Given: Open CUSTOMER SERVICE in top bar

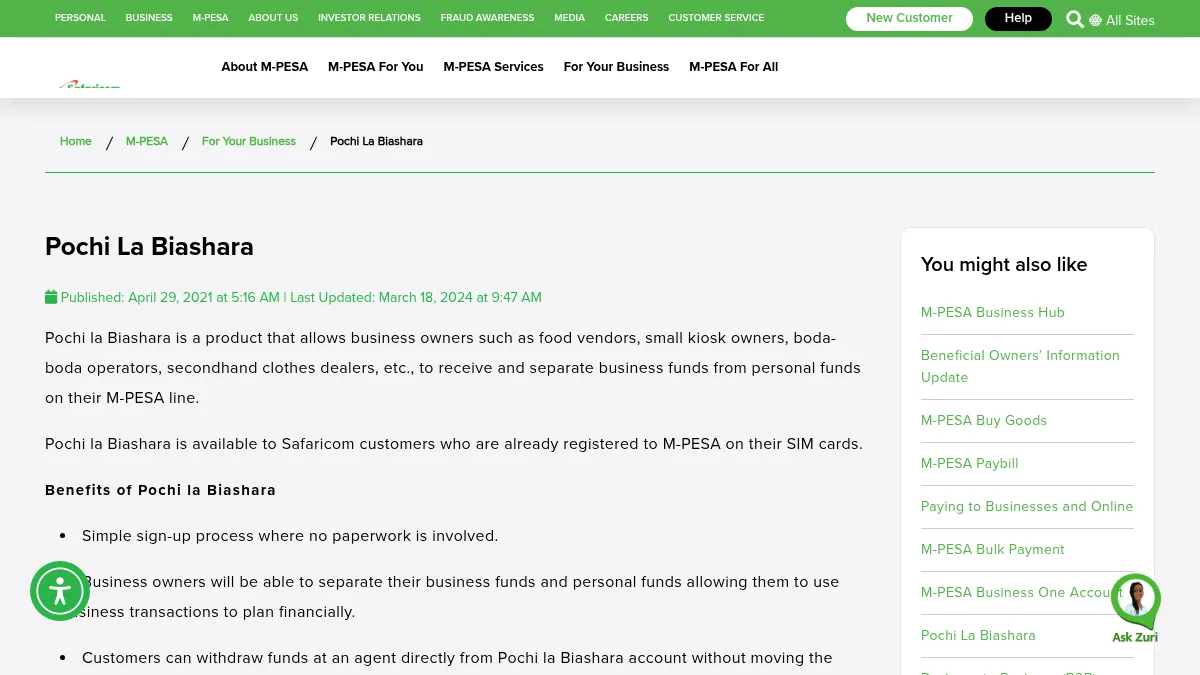Looking at the screenshot, I should point(716,18).
